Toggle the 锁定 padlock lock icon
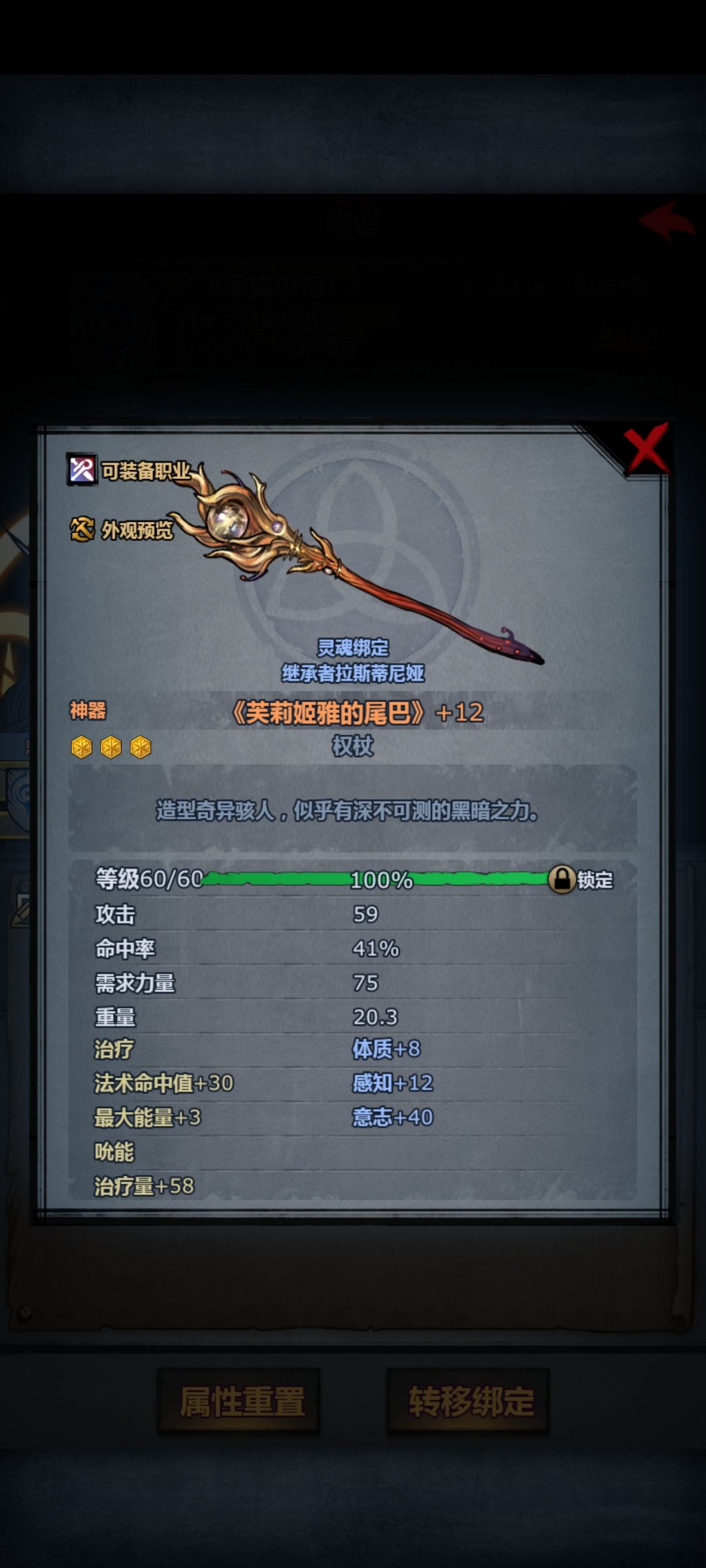The image size is (706, 1568). coord(562,879)
